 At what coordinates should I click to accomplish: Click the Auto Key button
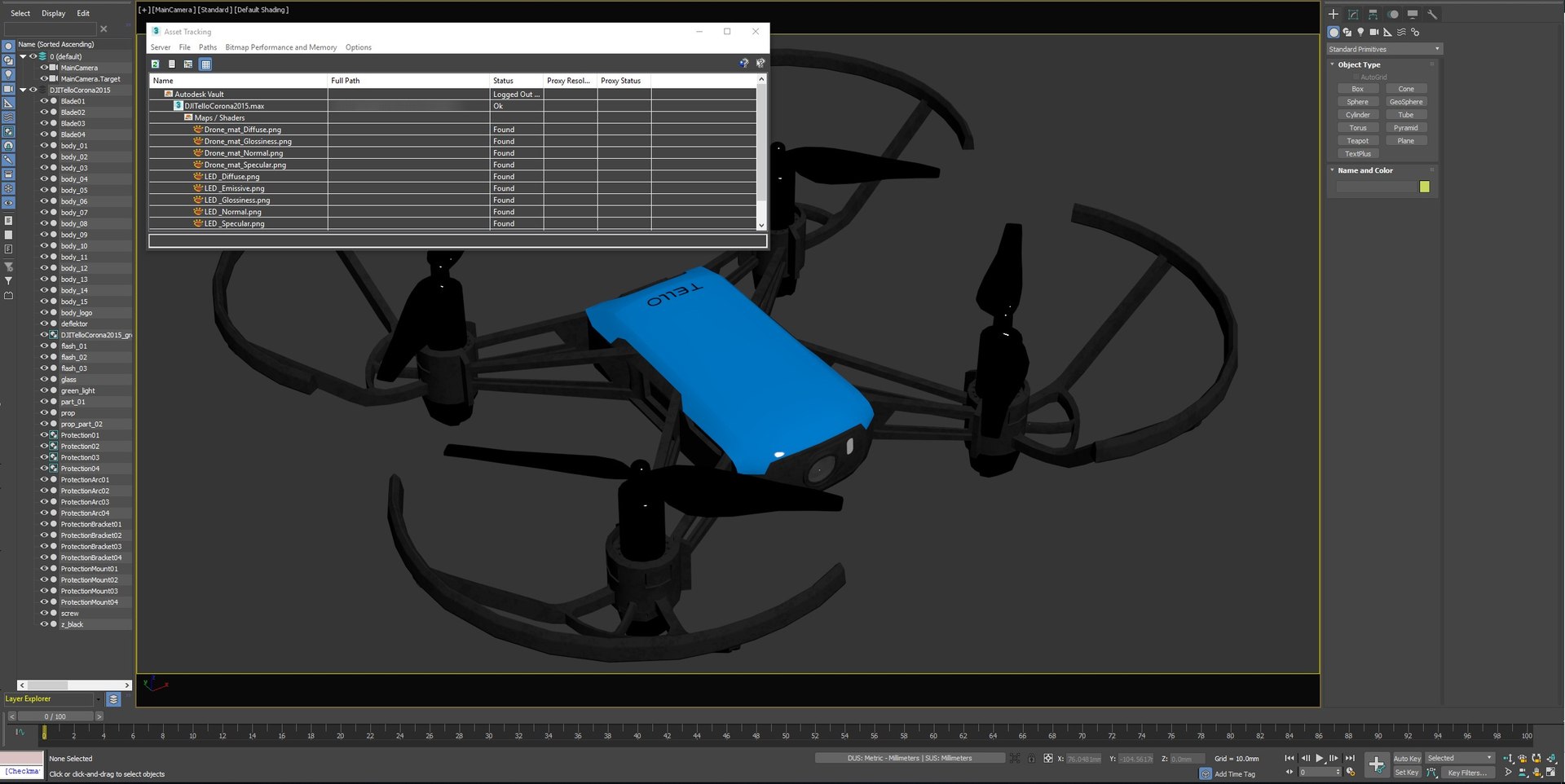pyautogui.click(x=1407, y=759)
